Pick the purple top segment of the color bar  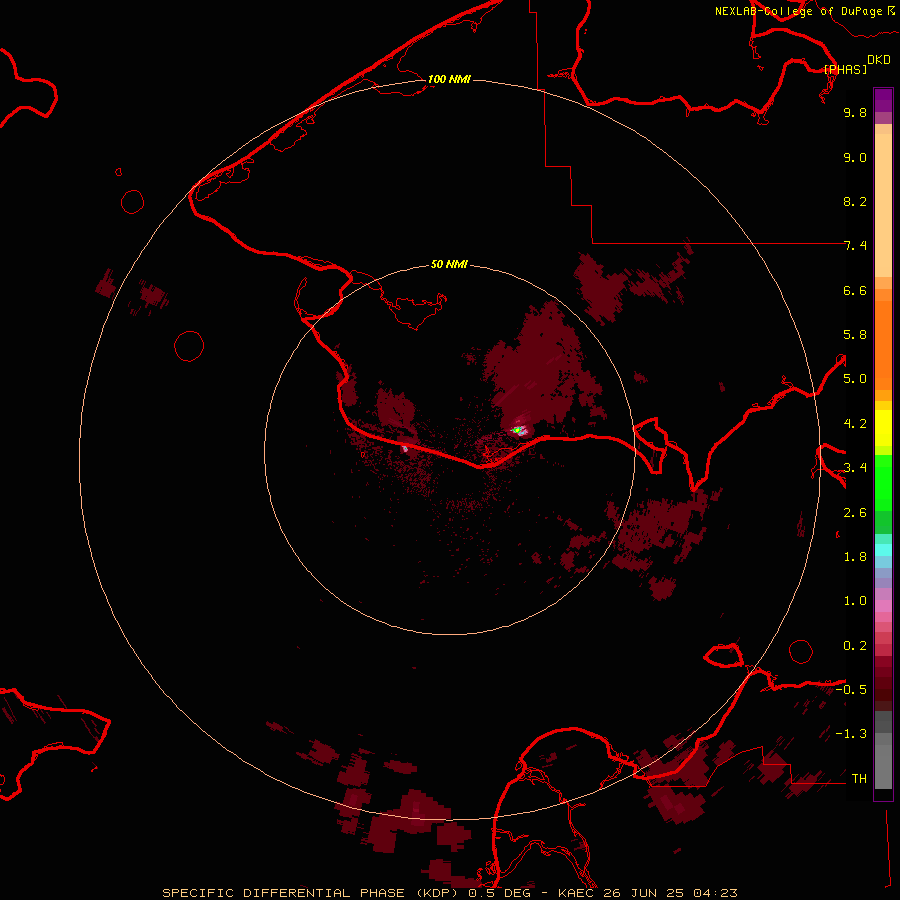tap(883, 100)
